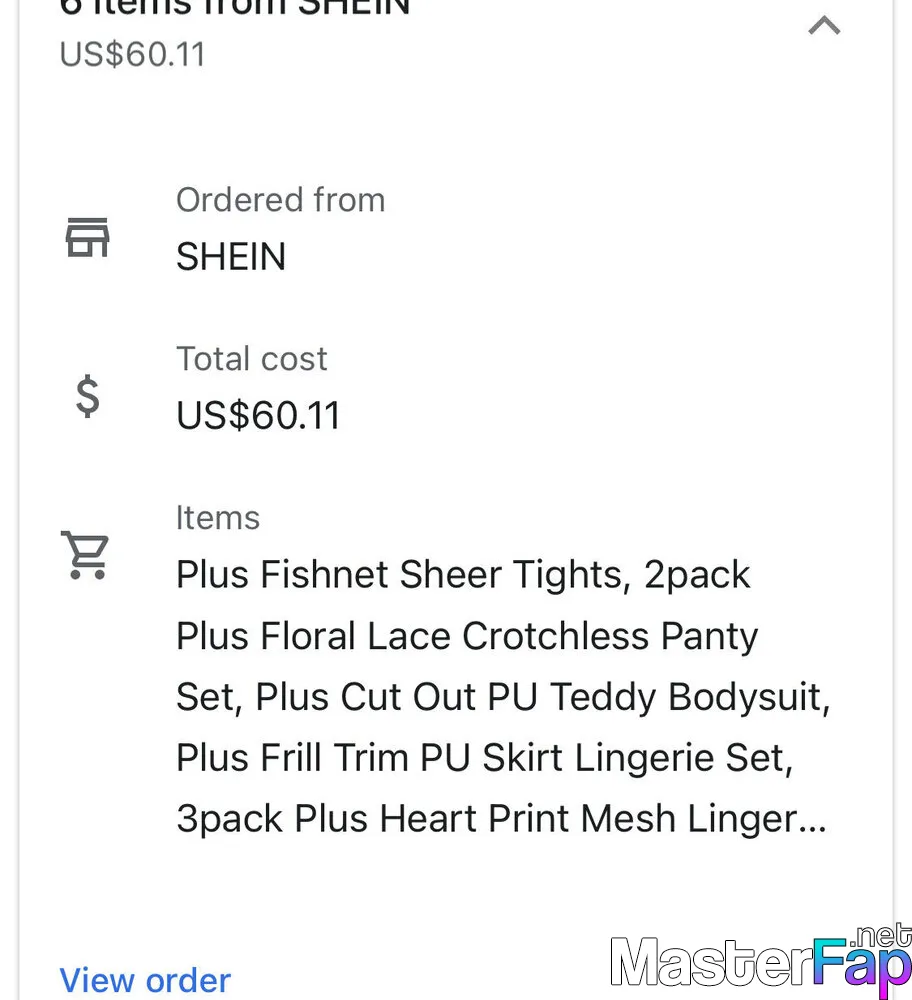Click the '.net' part of watermark
This screenshot has height=1000, width=912.
tap(881, 936)
